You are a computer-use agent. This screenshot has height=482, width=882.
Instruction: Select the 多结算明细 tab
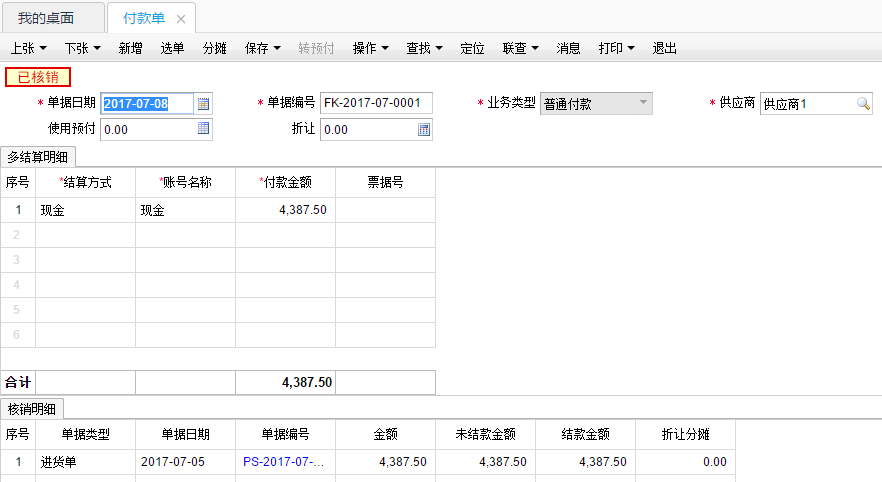coord(38,157)
